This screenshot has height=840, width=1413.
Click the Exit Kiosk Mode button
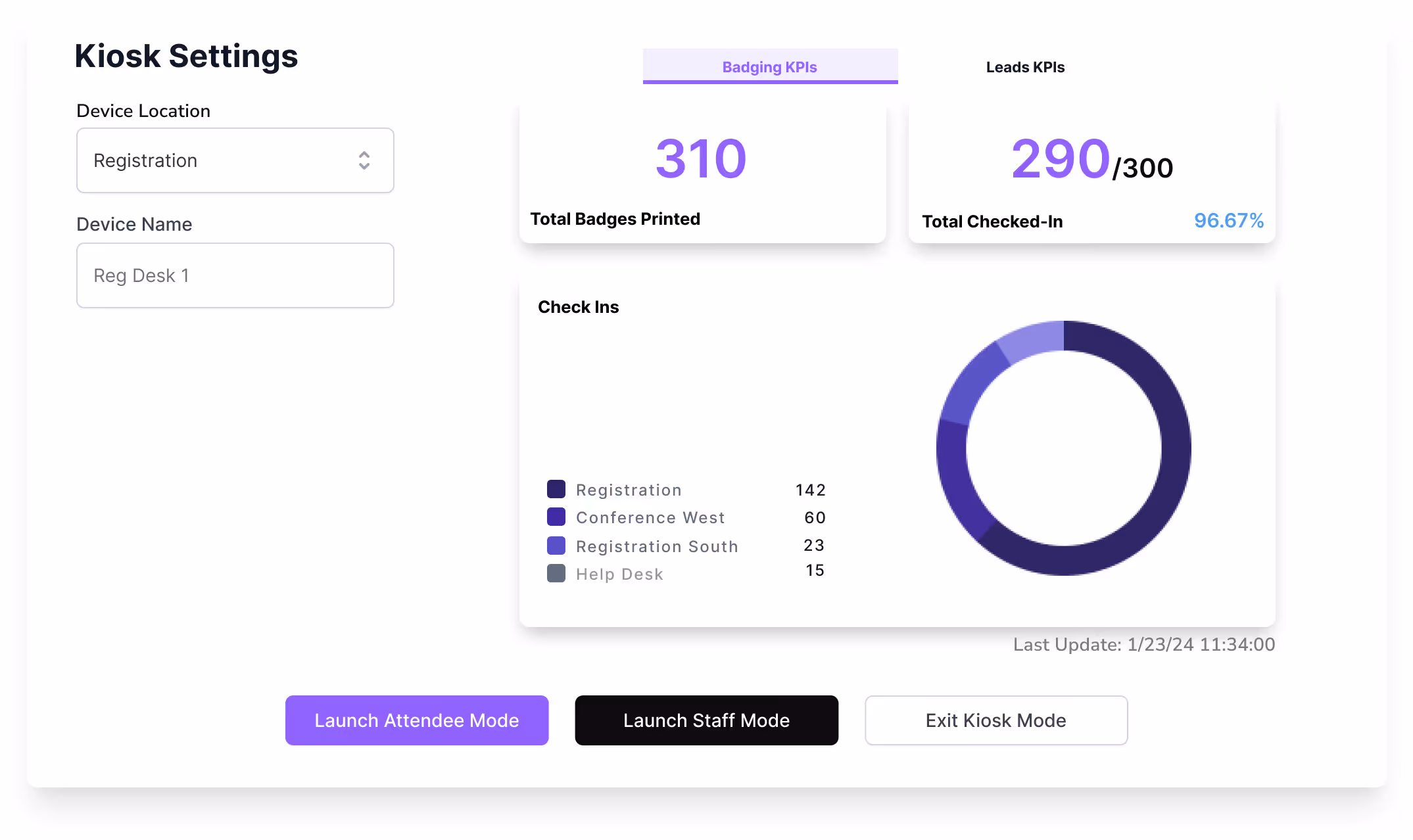pos(995,720)
